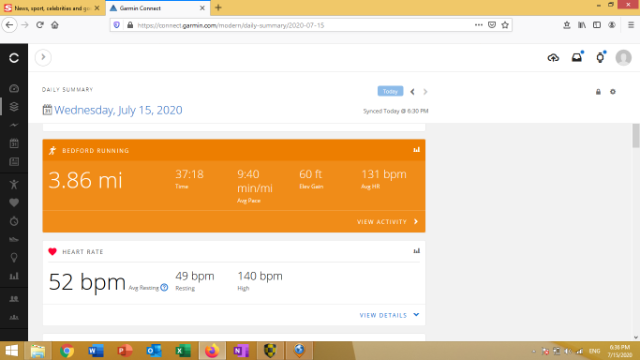Click the 131 bpm Avg HR value

(x=384, y=174)
